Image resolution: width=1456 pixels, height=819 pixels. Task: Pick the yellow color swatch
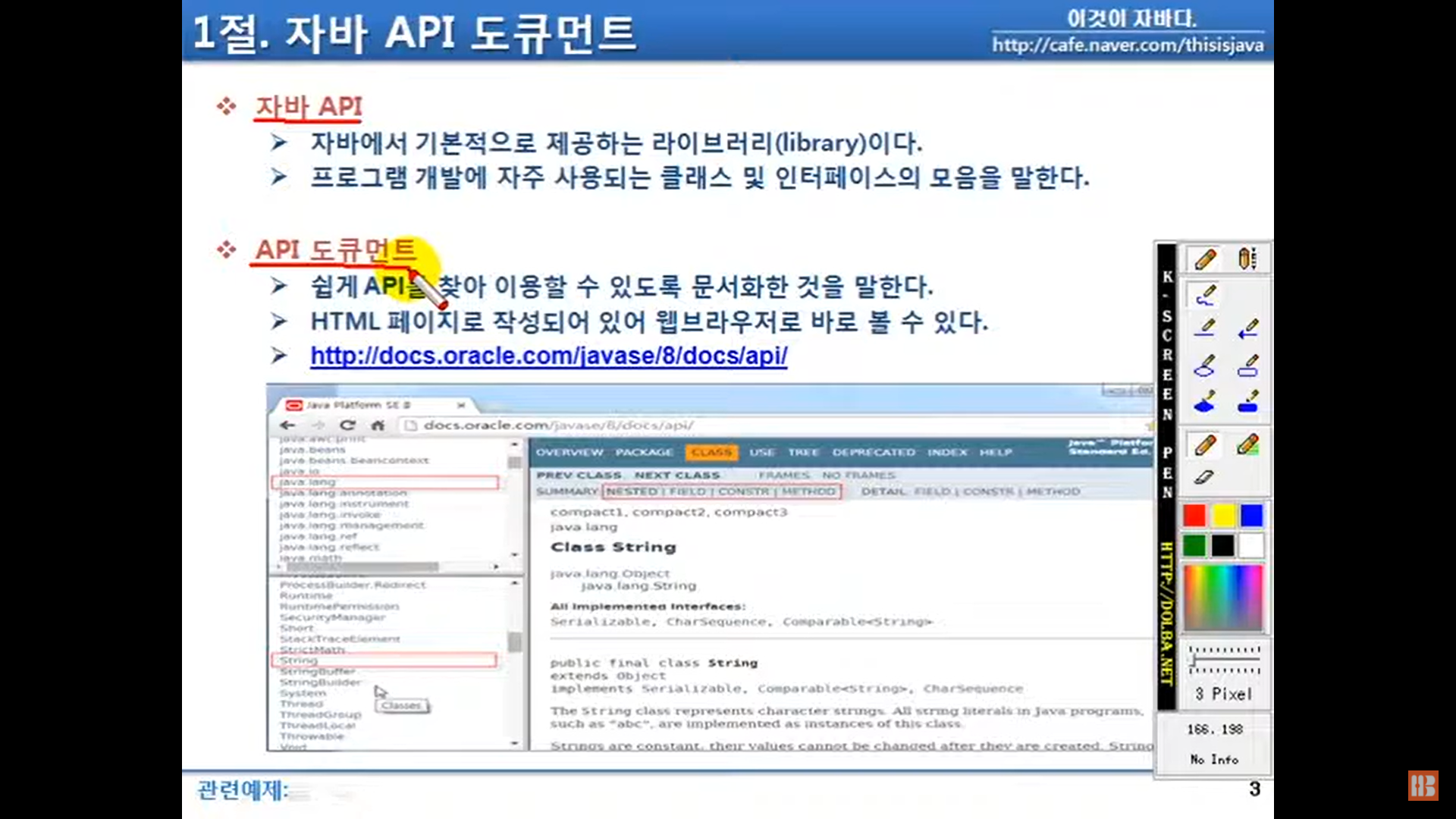pos(1223,516)
